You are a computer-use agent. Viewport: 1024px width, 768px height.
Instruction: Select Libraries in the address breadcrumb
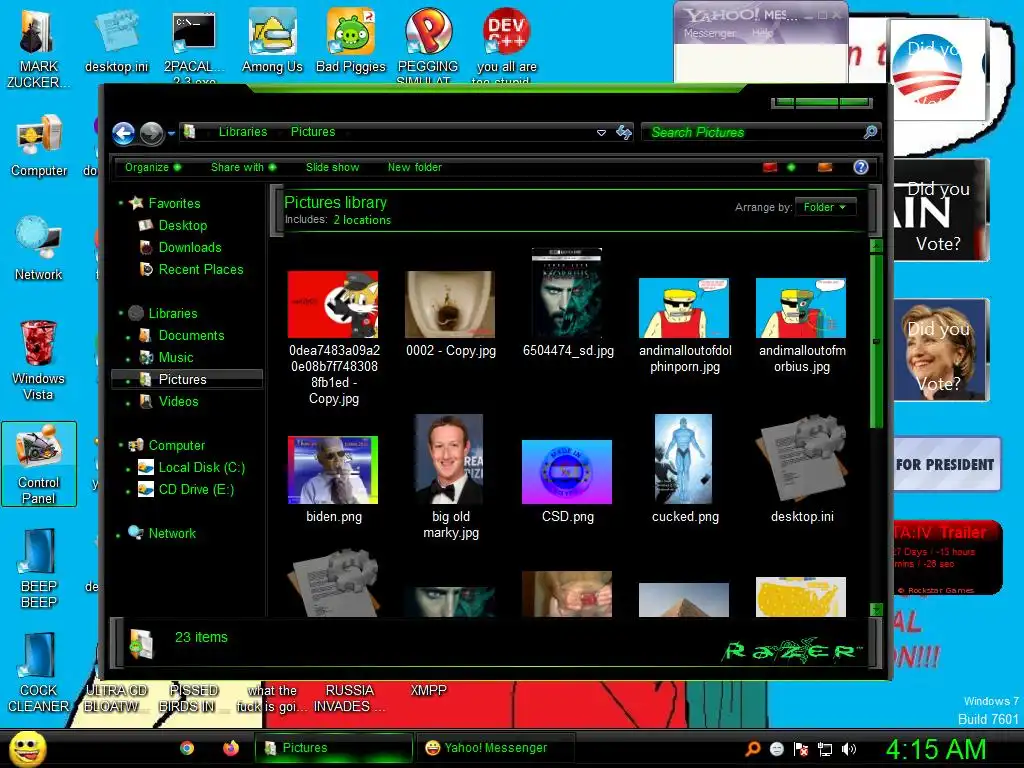coord(243,132)
